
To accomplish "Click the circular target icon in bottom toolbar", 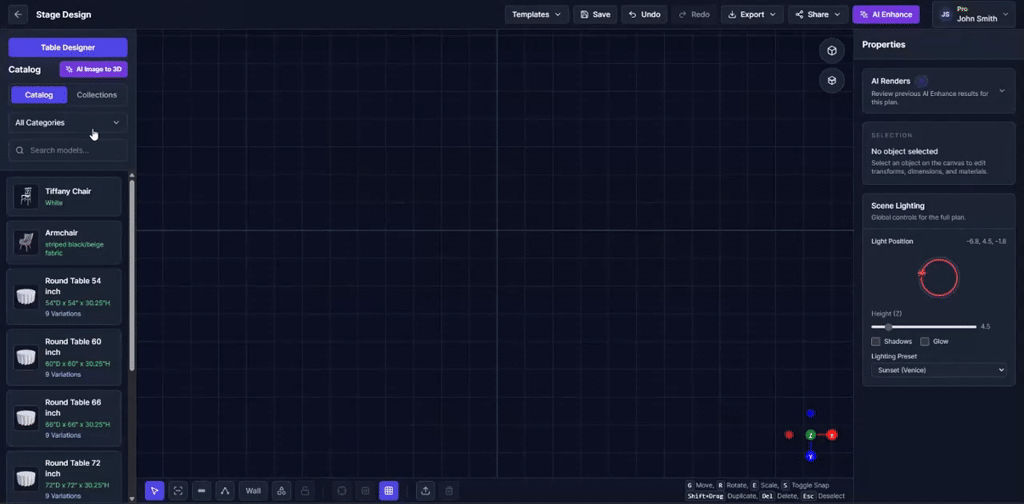I will pyautogui.click(x=342, y=491).
